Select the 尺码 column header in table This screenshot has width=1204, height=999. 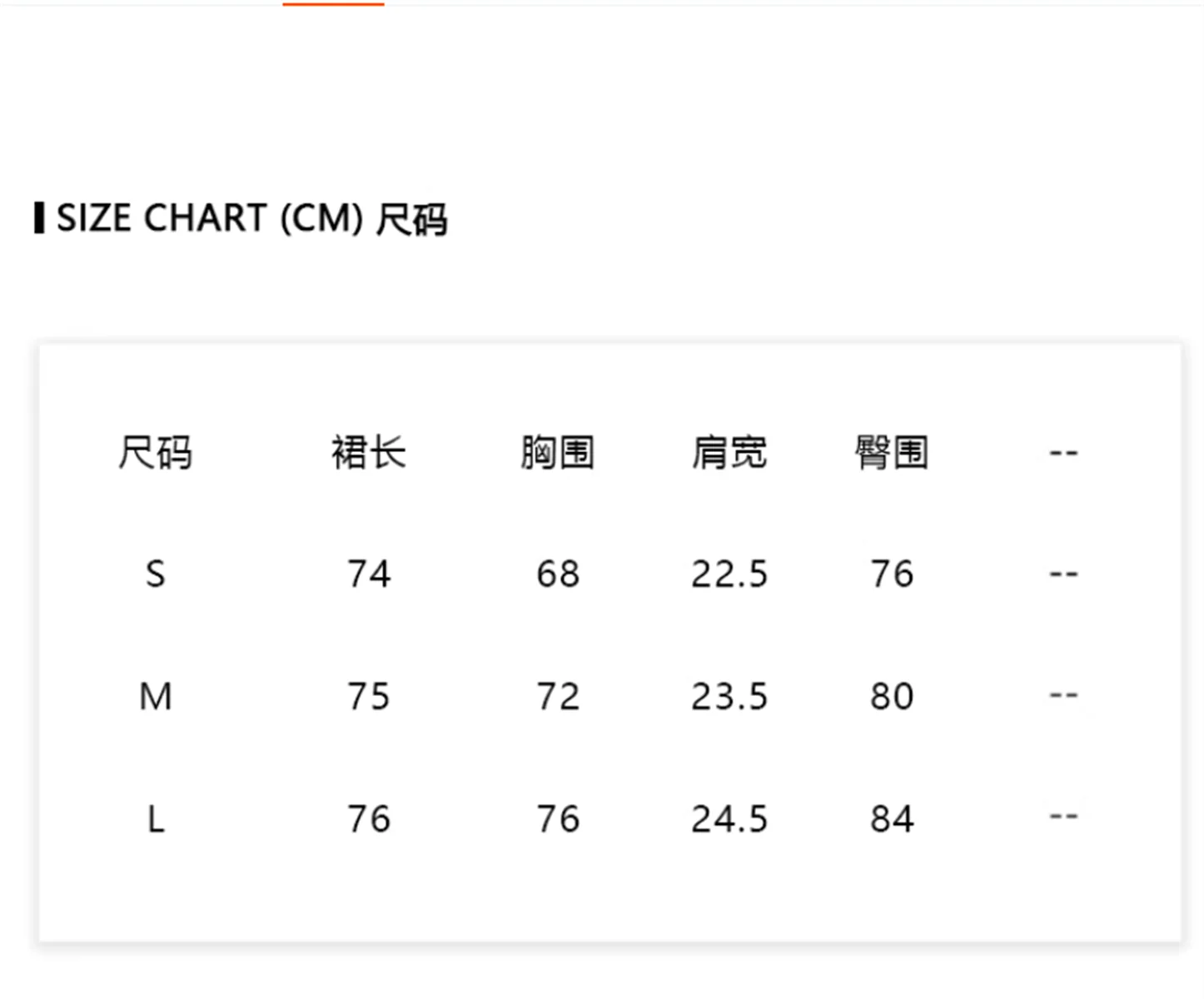pyautogui.click(x=156, y=454)
